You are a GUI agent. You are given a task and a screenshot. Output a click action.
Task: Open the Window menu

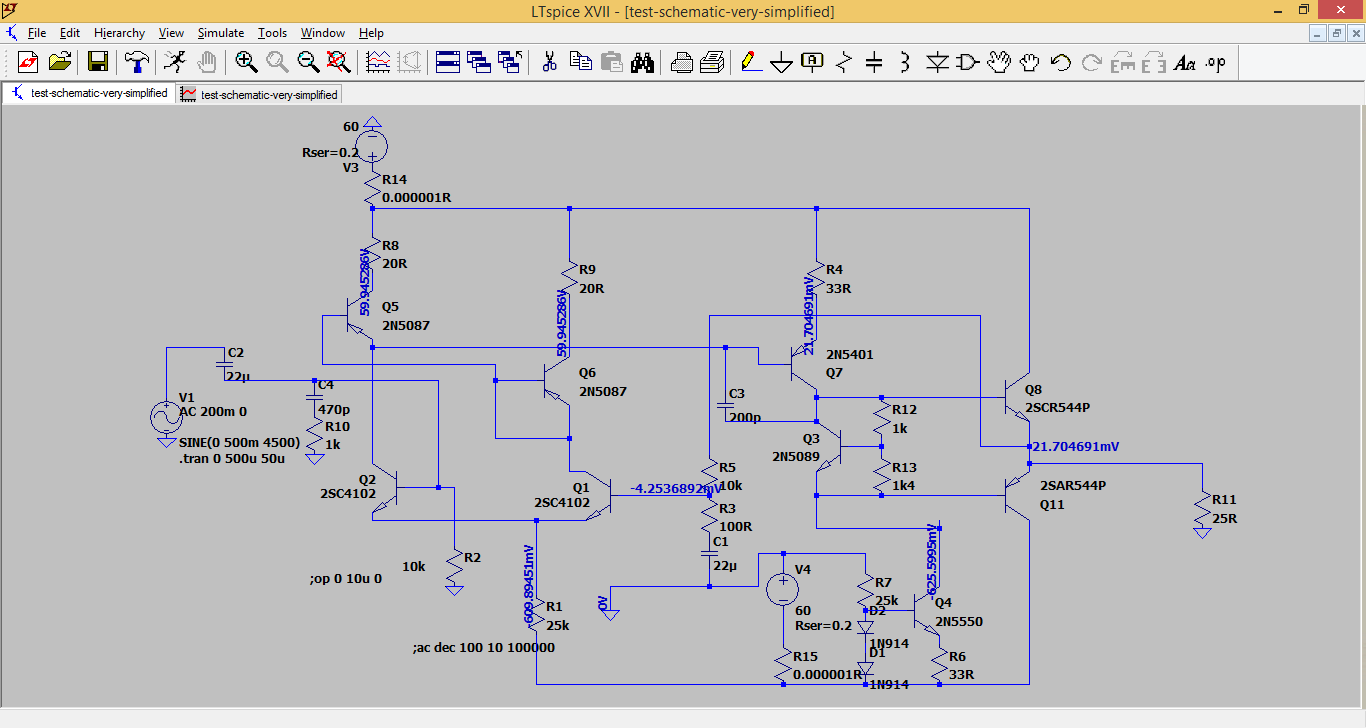point(323,33)
